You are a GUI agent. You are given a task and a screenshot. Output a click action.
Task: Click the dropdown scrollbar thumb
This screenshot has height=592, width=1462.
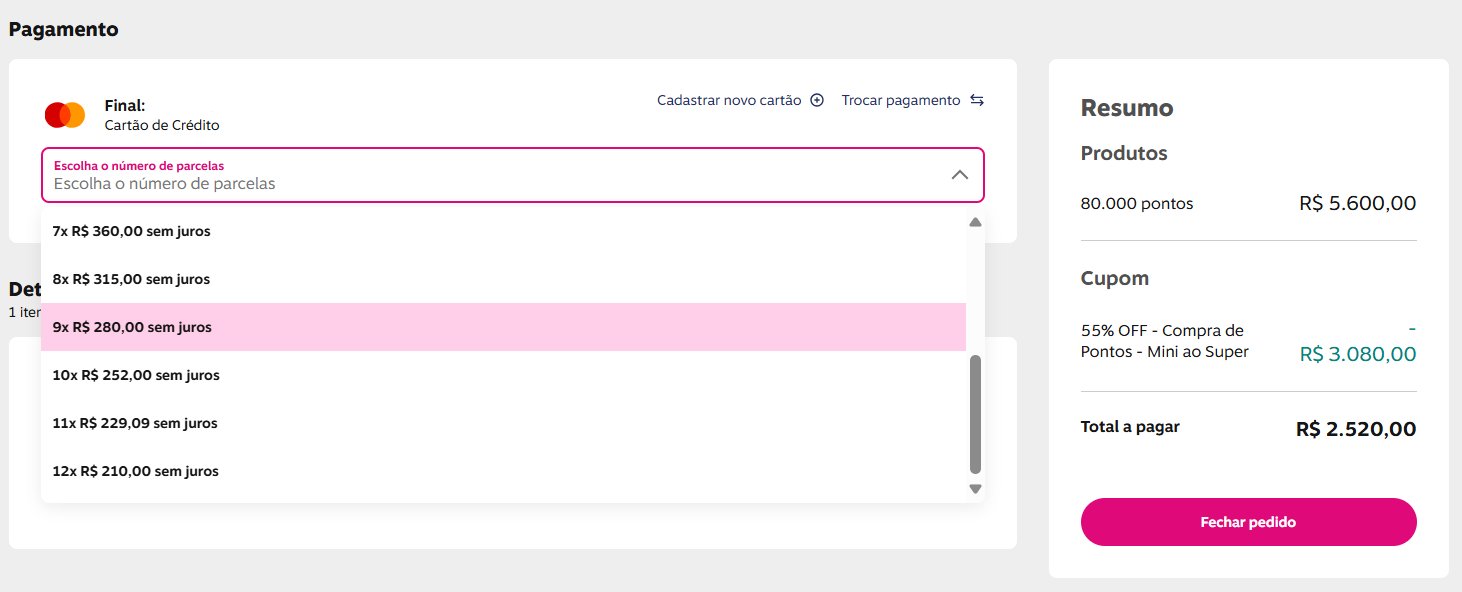976,413
